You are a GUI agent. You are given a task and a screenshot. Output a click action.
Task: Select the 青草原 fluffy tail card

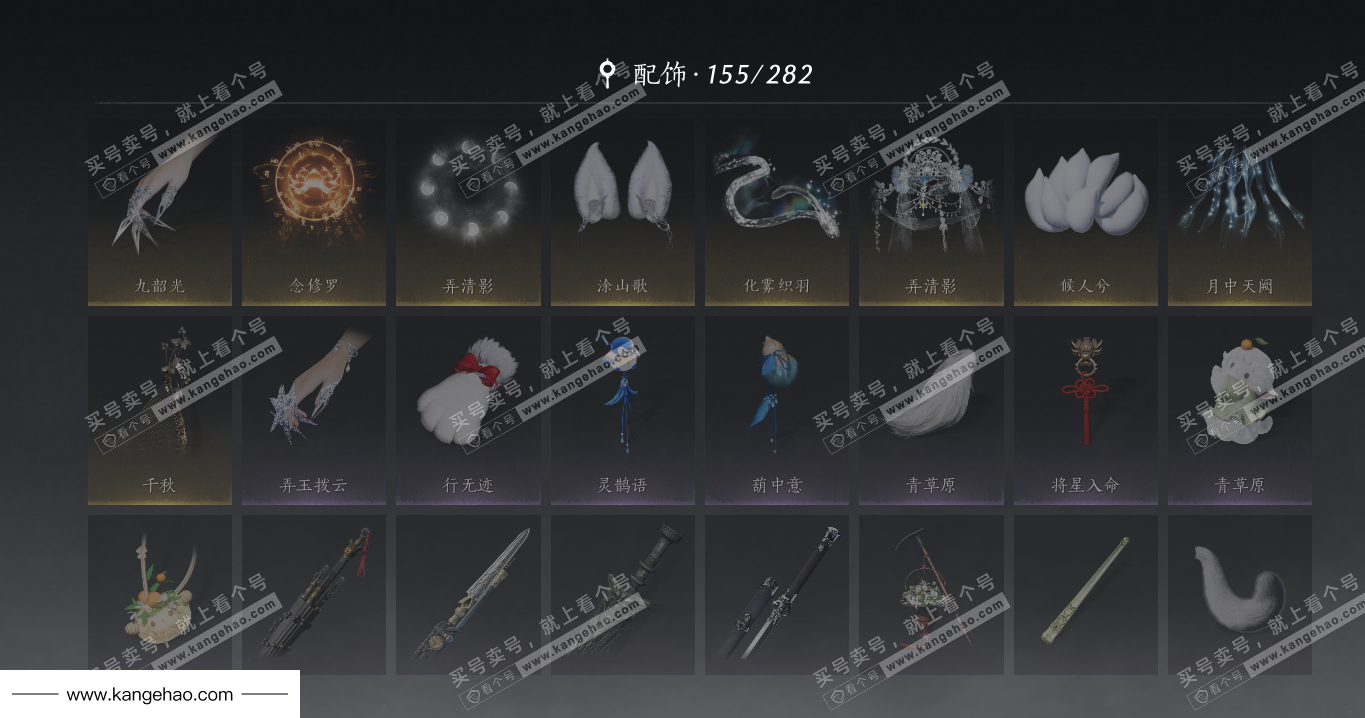click(931, 411)
